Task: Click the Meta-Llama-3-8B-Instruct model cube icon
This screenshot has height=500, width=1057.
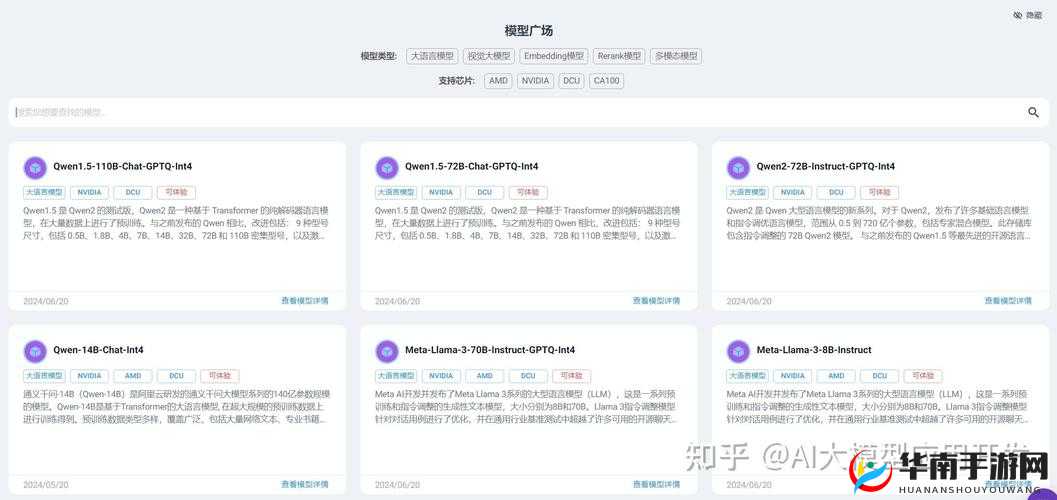Action: (738, 351)
